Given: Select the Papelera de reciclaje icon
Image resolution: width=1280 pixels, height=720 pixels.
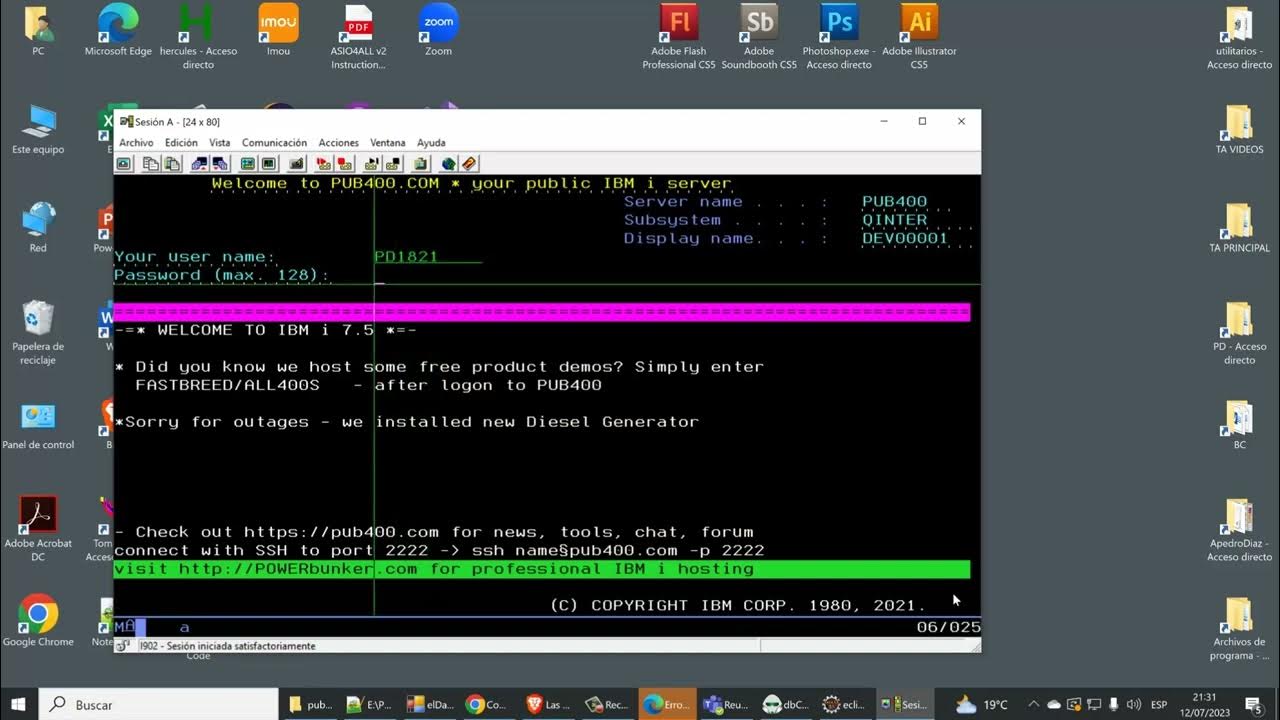Looking at the screenshot, I should tap(38, 333).
